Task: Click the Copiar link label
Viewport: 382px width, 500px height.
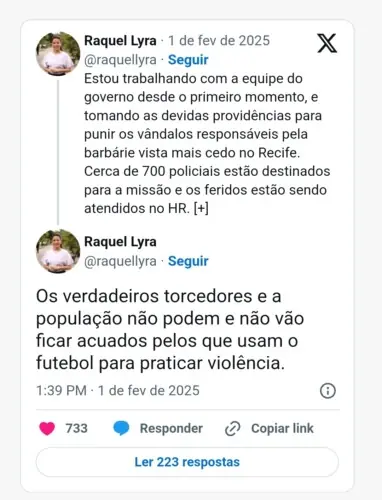Action: tap(282, 429)
